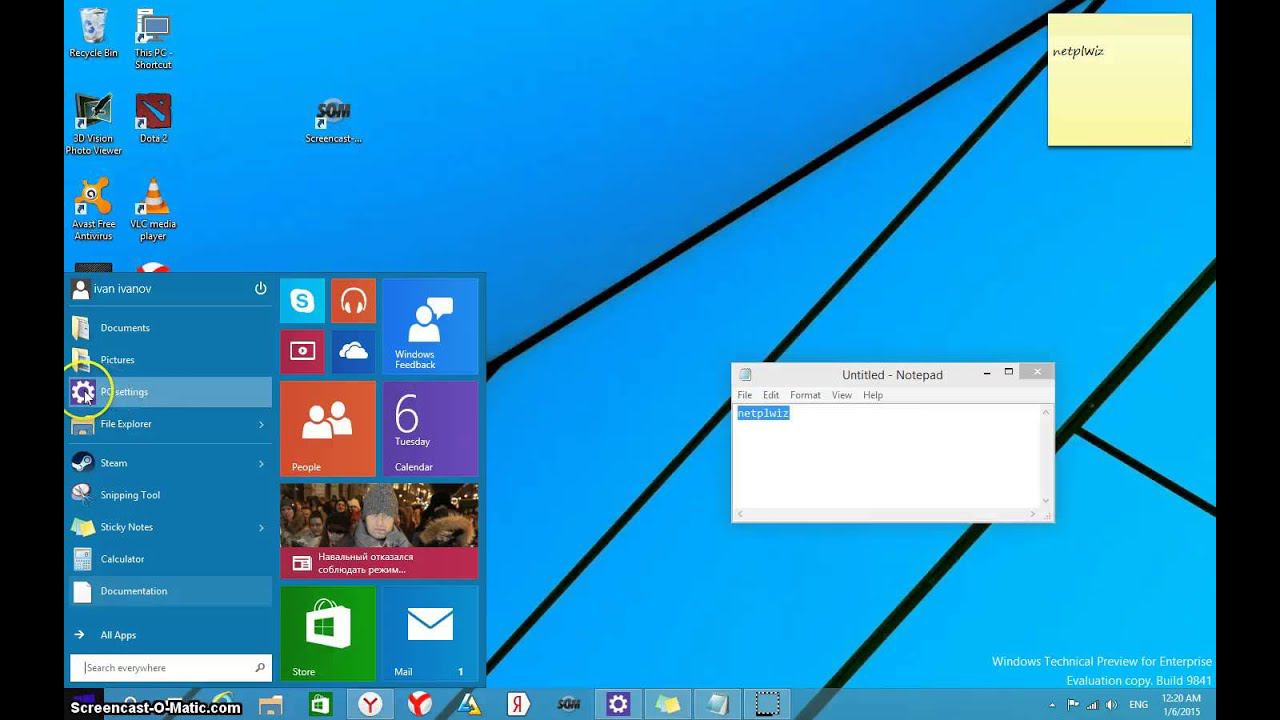Switch to Notepad taskbar button
The height and width of the screenshot is (720, 1280).
coord(717,704)
